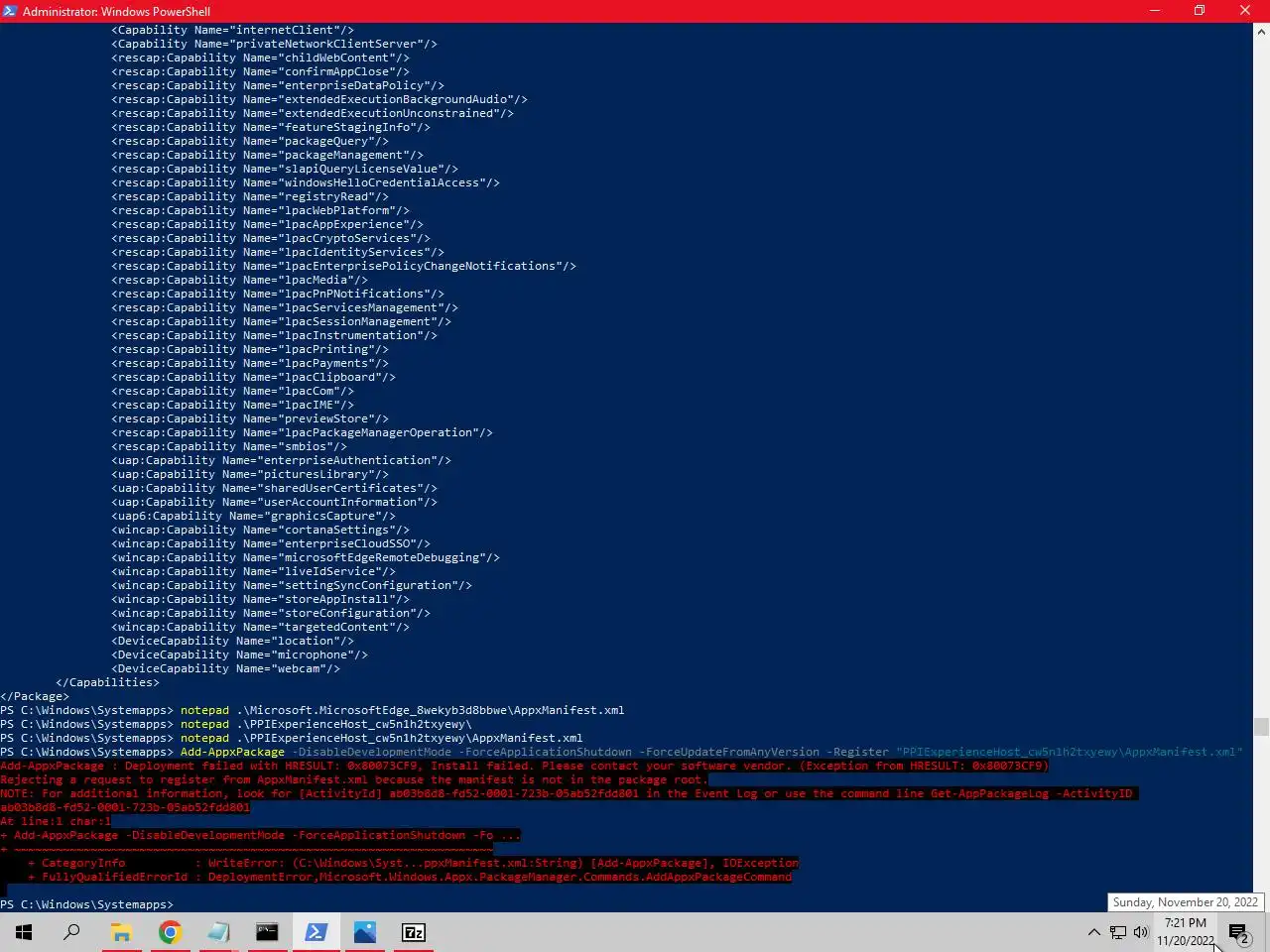
Task: Click the 'FullyQualifiedErrorId' error detail line
Action: point(410,877)
